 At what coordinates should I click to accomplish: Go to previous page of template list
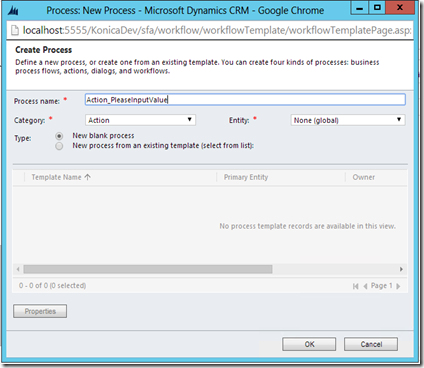pyautogui.click(x=365, y=286)
